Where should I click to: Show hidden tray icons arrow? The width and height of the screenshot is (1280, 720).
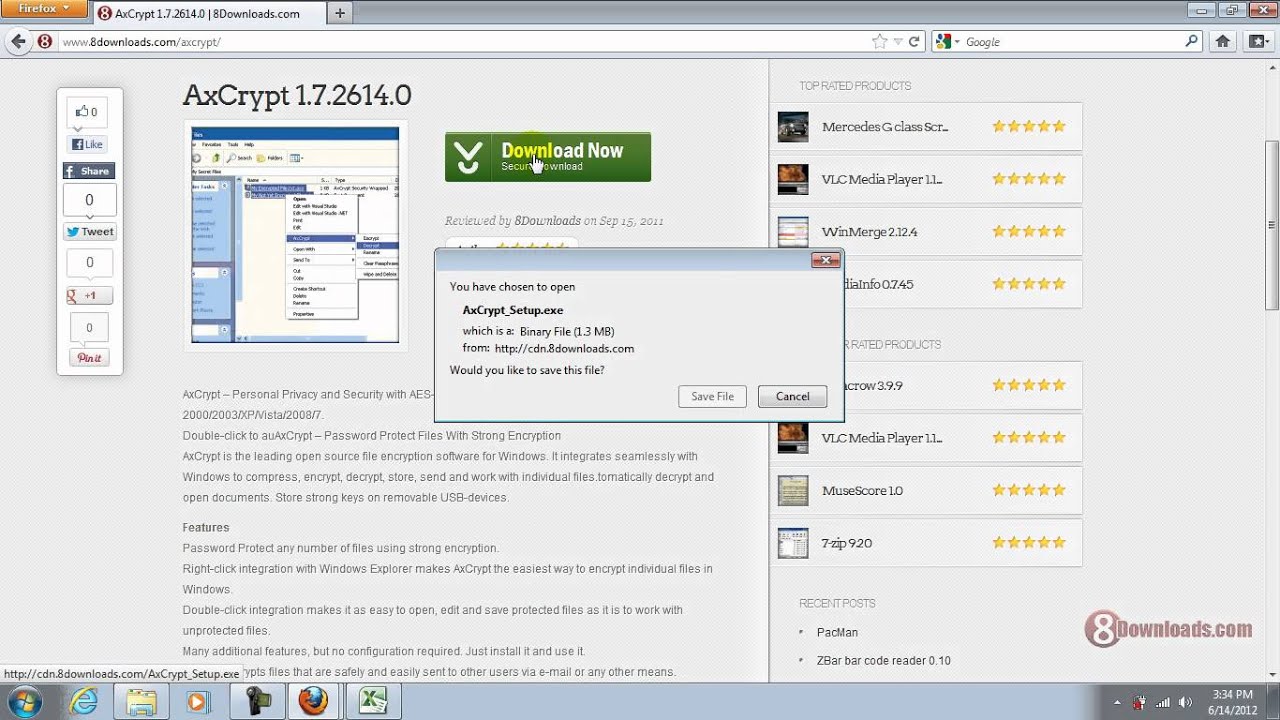tap(1117, 702)
